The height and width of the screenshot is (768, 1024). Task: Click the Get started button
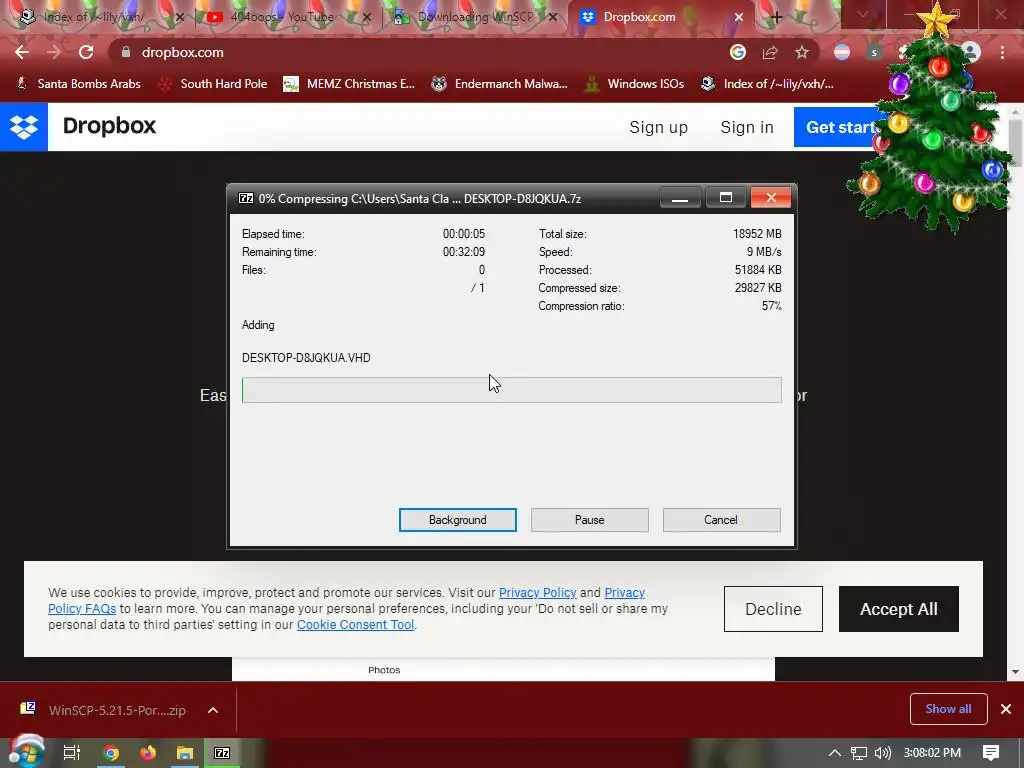point(839,127)
